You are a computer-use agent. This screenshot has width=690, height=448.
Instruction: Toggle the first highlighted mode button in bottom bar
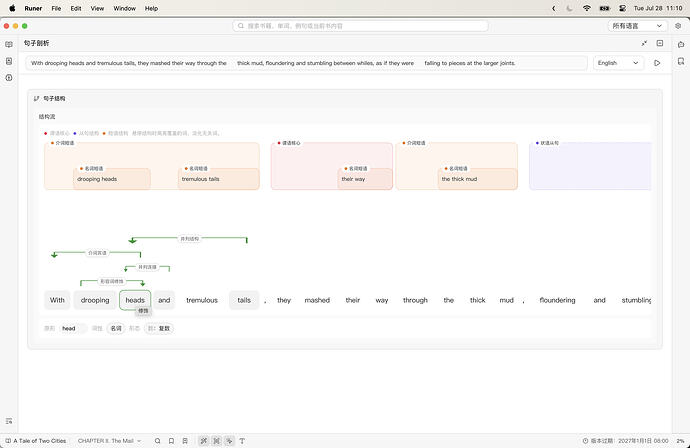[x=204, y=441]
